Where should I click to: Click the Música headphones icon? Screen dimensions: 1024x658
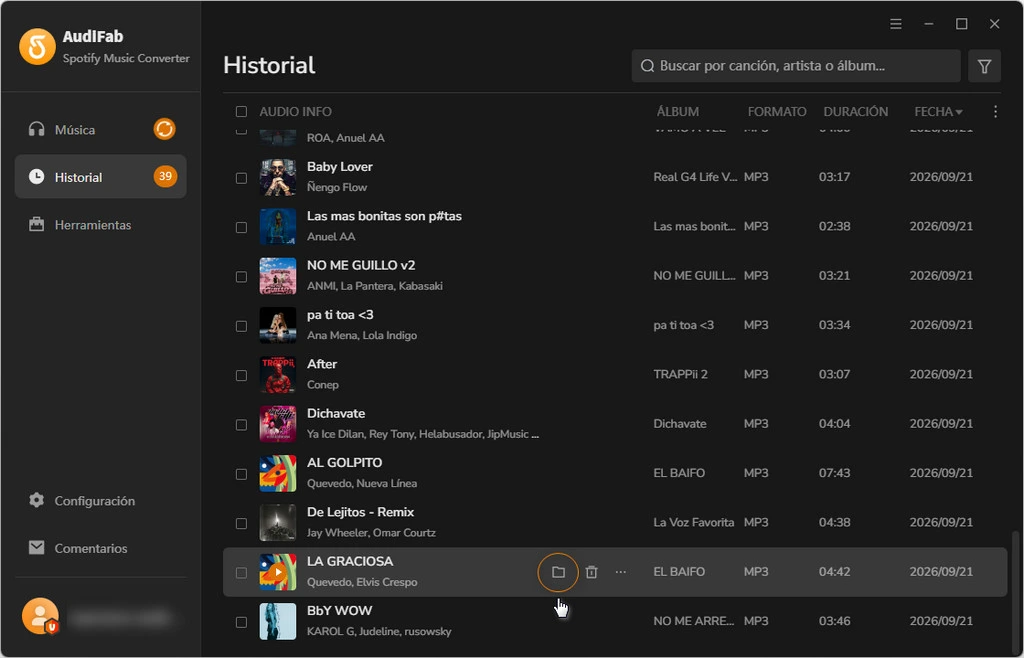click(37, 129)
